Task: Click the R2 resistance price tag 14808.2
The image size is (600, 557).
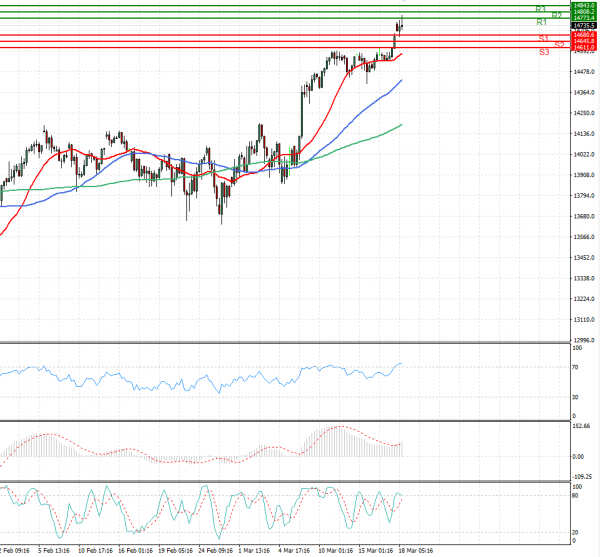Action: tap(584, 12)
